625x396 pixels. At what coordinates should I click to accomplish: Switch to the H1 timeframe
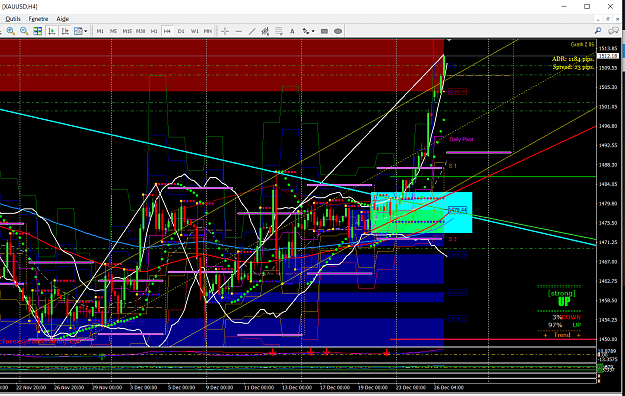pos(154,31)
